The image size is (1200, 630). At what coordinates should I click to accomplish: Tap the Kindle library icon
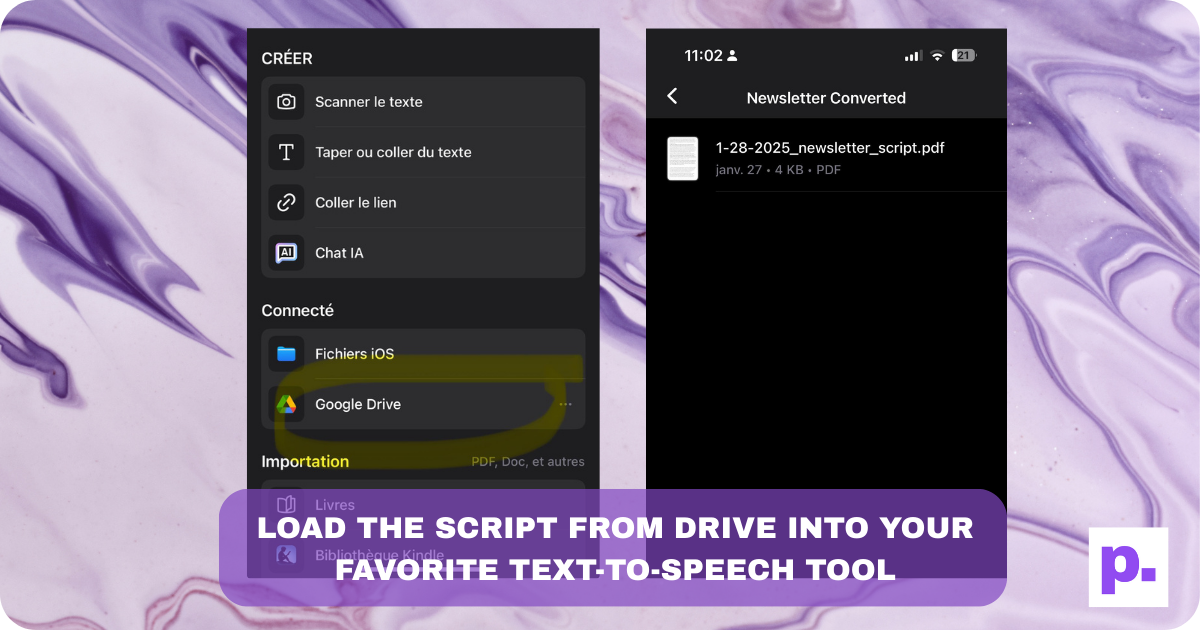click(x=286, y=555)
